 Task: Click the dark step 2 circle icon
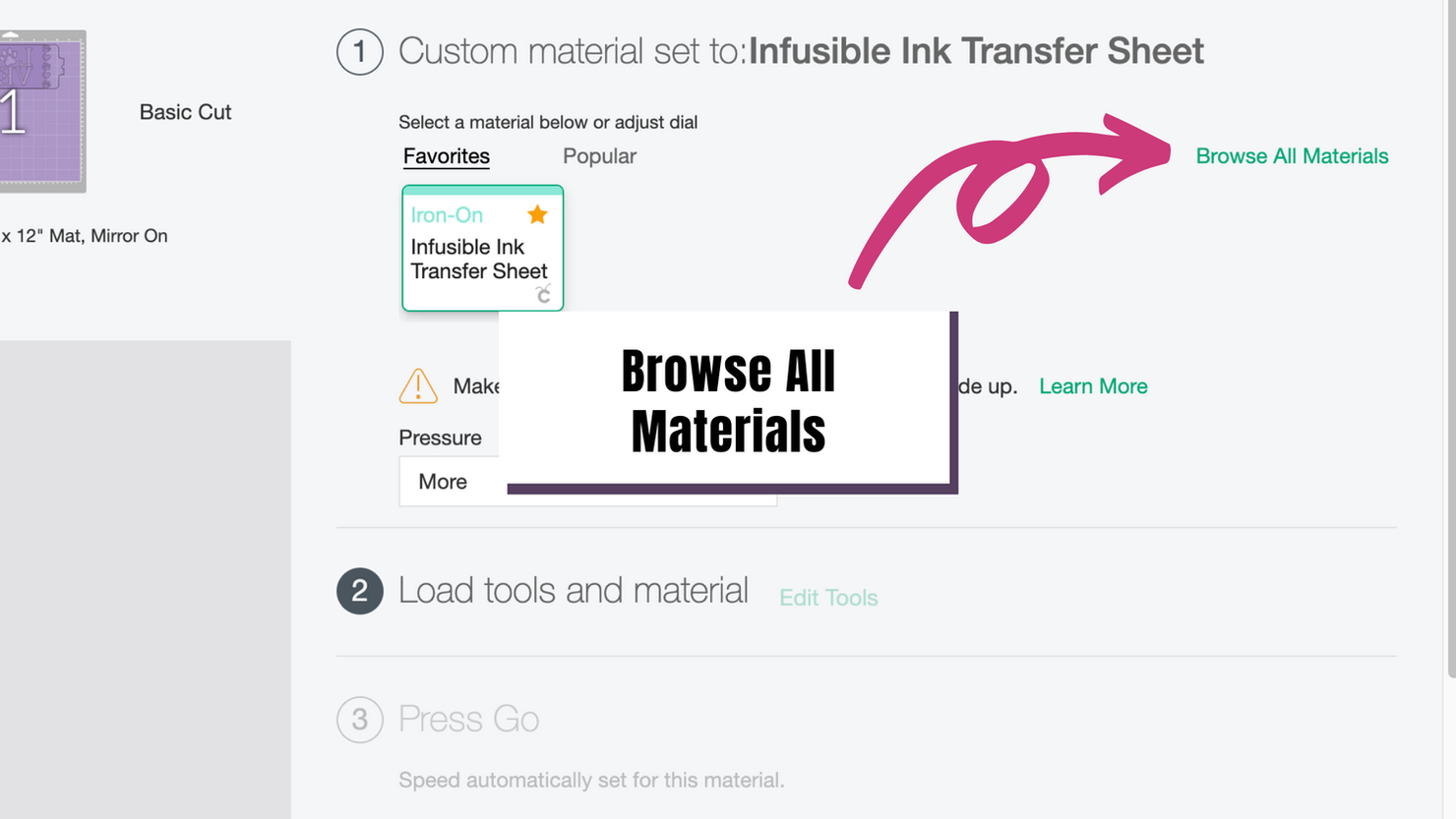click(360, 591)
